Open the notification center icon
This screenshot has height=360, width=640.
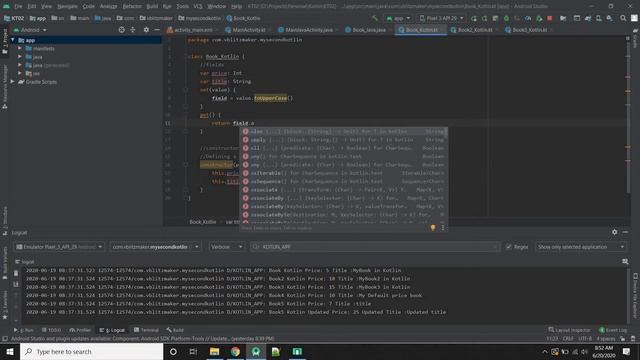[626, 351]
